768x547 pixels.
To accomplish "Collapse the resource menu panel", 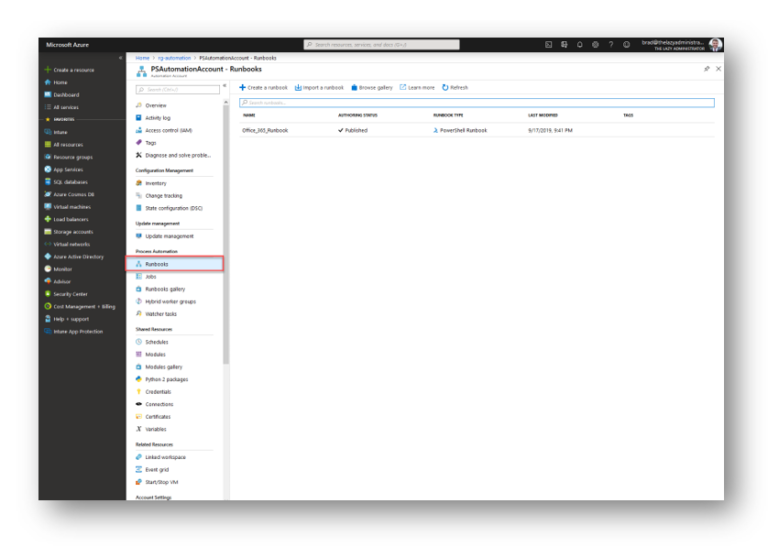I will click(224, 85).
